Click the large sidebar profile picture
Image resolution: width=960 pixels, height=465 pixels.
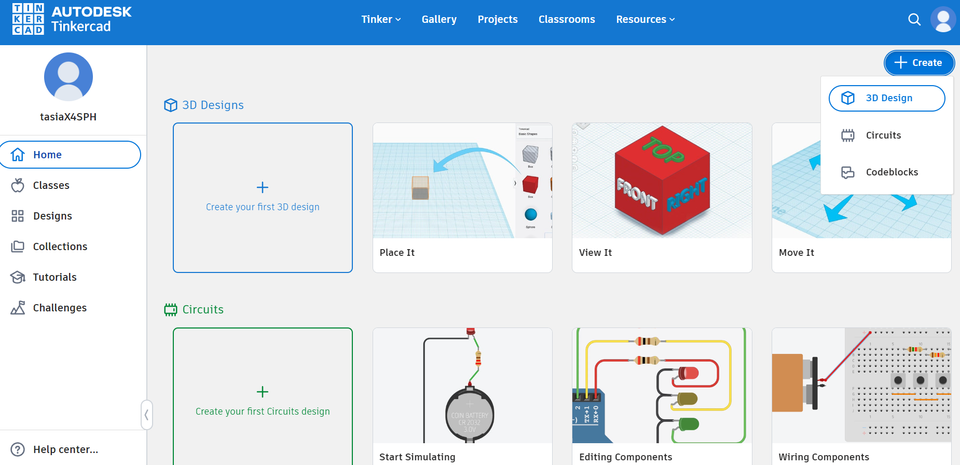pyautogui.click(x=69, y=76)
